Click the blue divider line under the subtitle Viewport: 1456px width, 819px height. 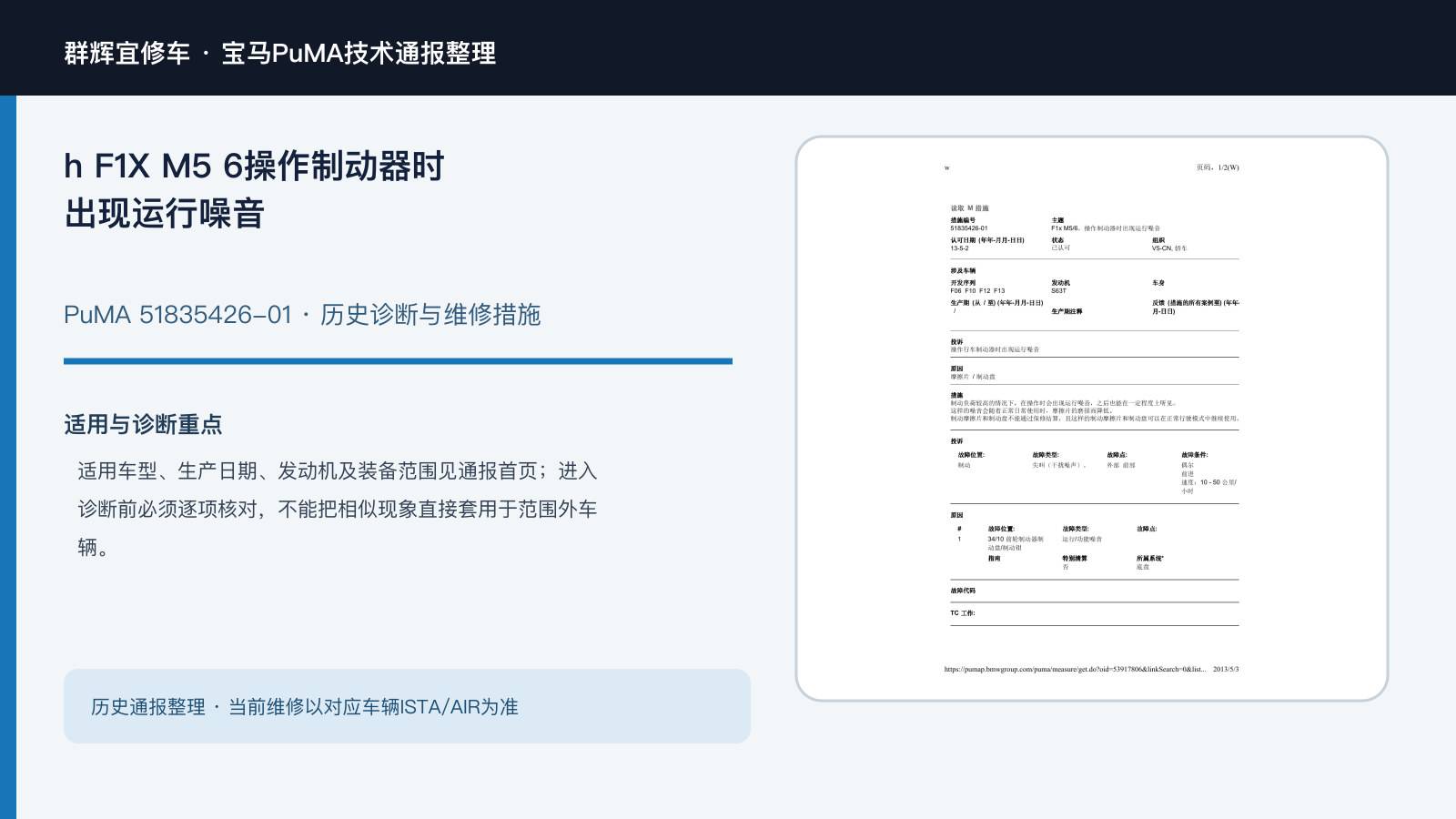(398, 361)
